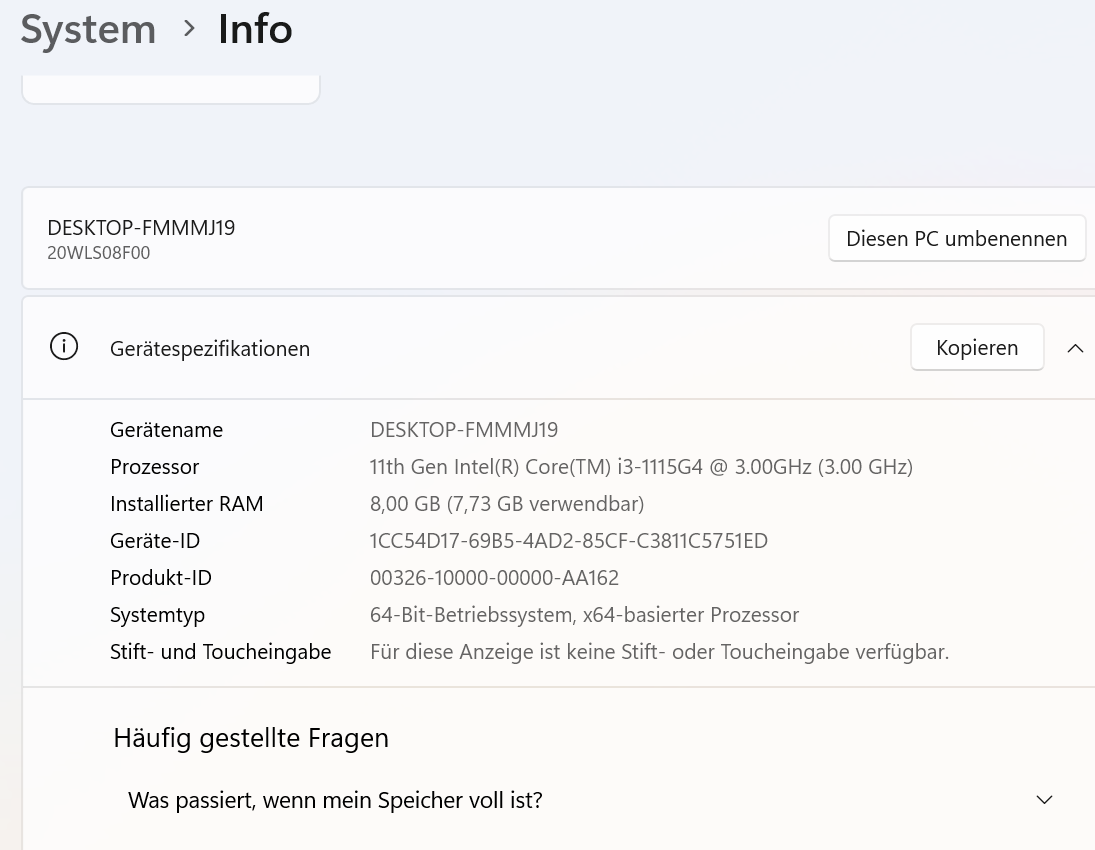Image resolution: width=1095 pixels, height=850 pixels.
Task: Click the Geräte-ID value string
Action: (568, 541)
